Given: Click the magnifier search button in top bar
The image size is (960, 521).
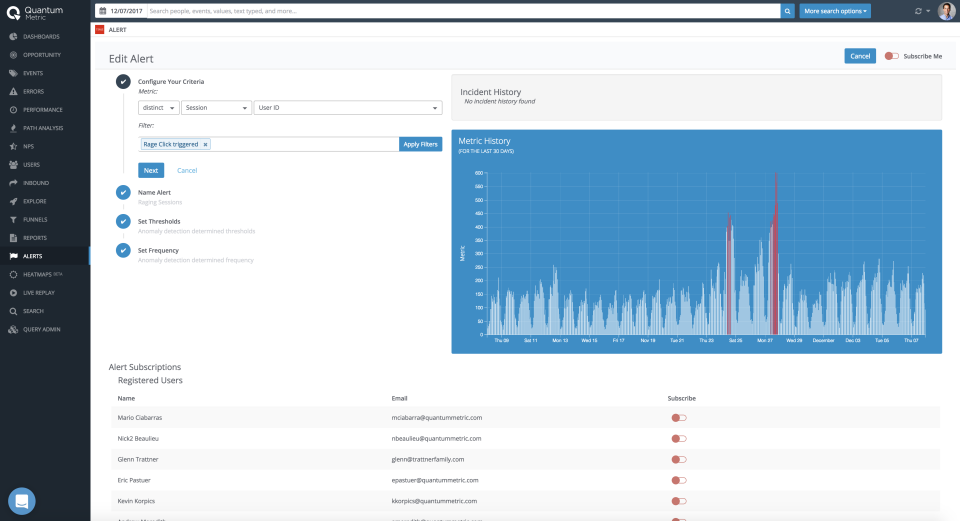Looking at the screenshot, I should point(787,11).
